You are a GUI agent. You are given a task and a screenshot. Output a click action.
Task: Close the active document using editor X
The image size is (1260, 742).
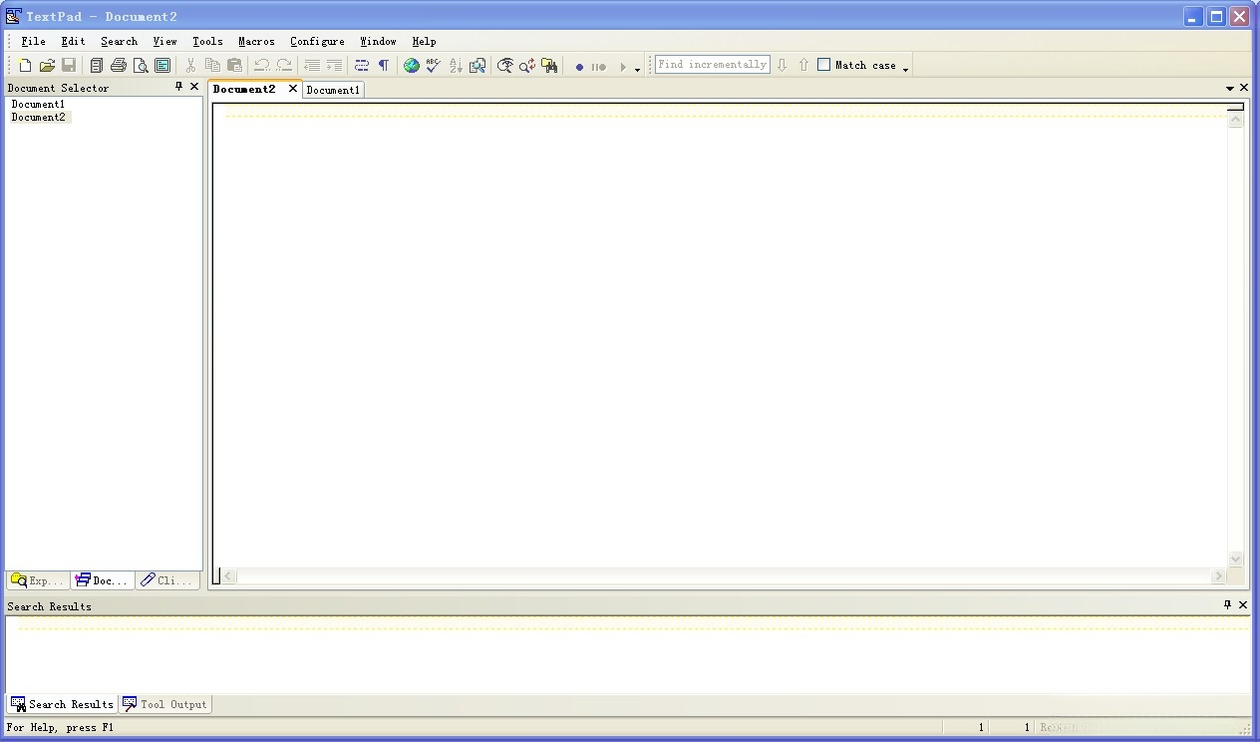tap(1244, 88)
